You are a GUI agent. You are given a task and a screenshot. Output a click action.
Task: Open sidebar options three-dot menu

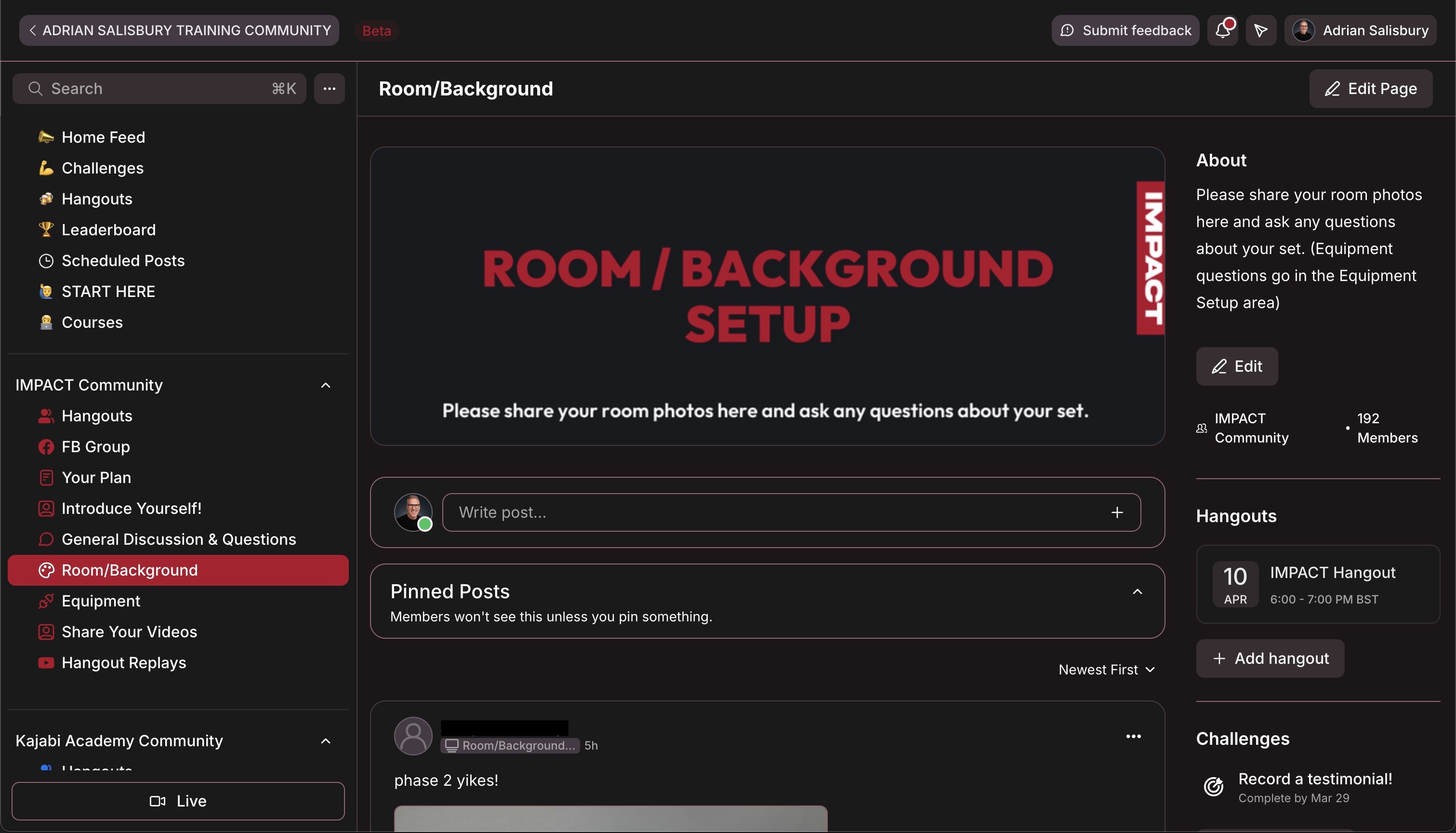click(329, 89)
